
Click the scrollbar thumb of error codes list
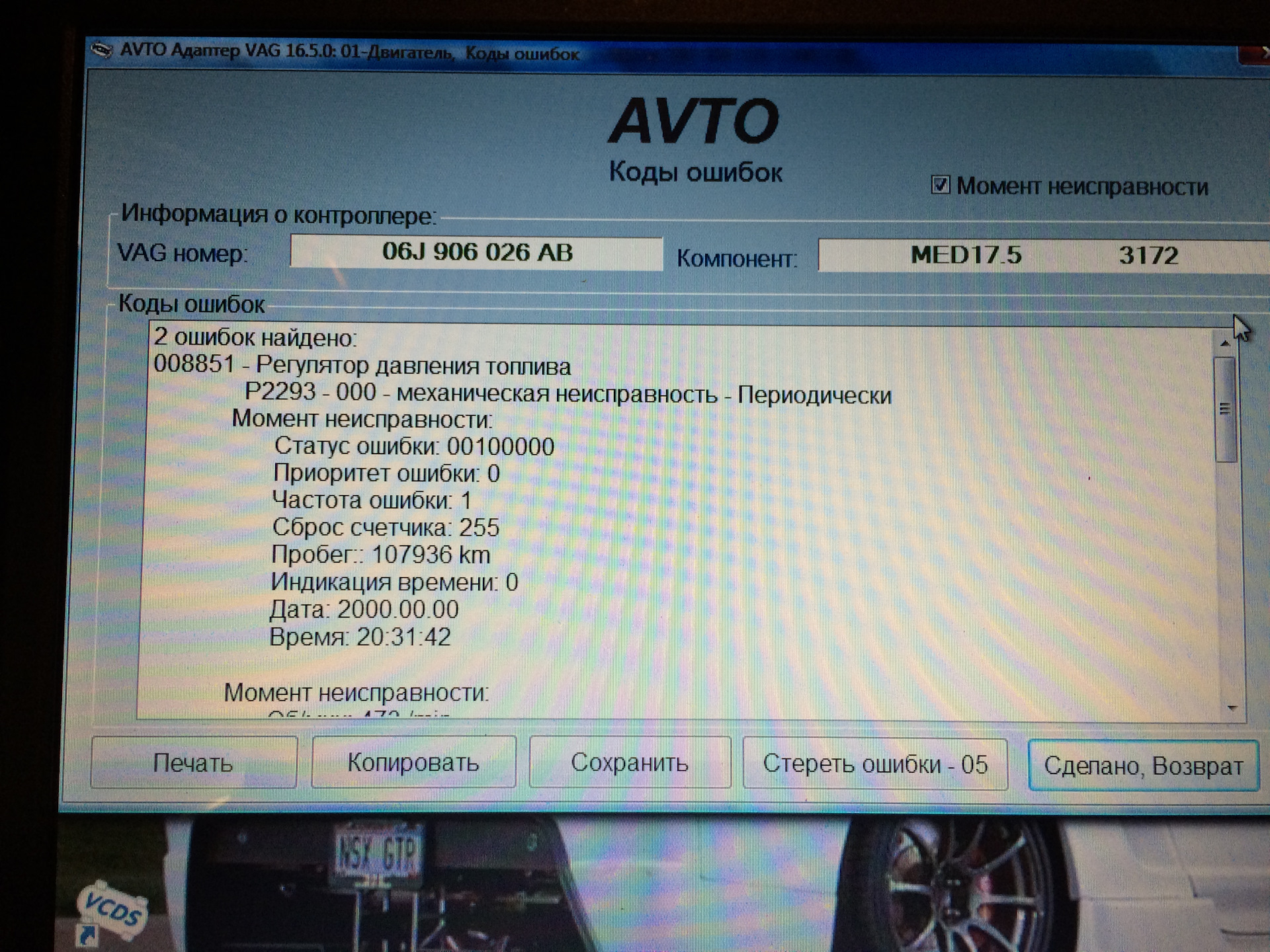(x=1225, y=410)
